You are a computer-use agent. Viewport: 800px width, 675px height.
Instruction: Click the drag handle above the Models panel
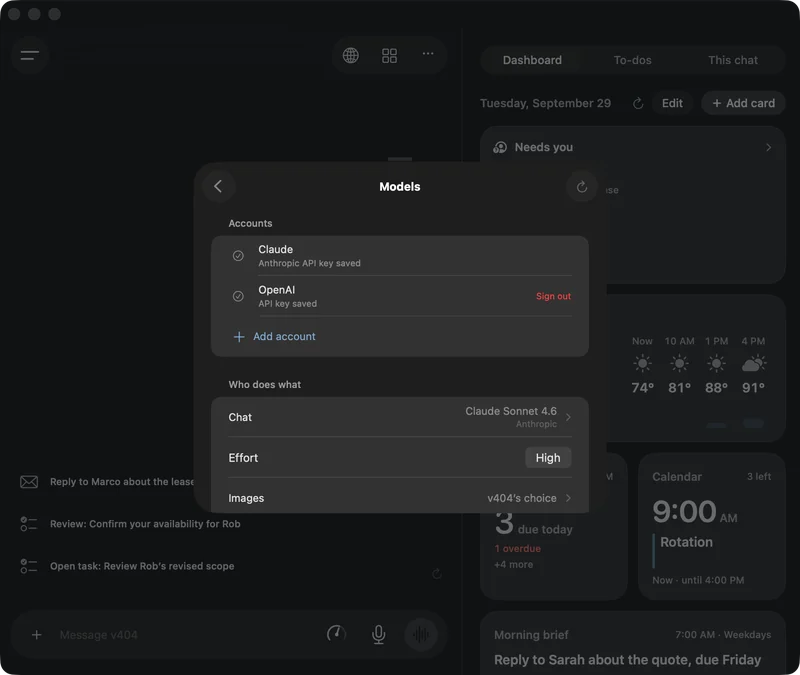pyautogui.click(x=399, y=159)
